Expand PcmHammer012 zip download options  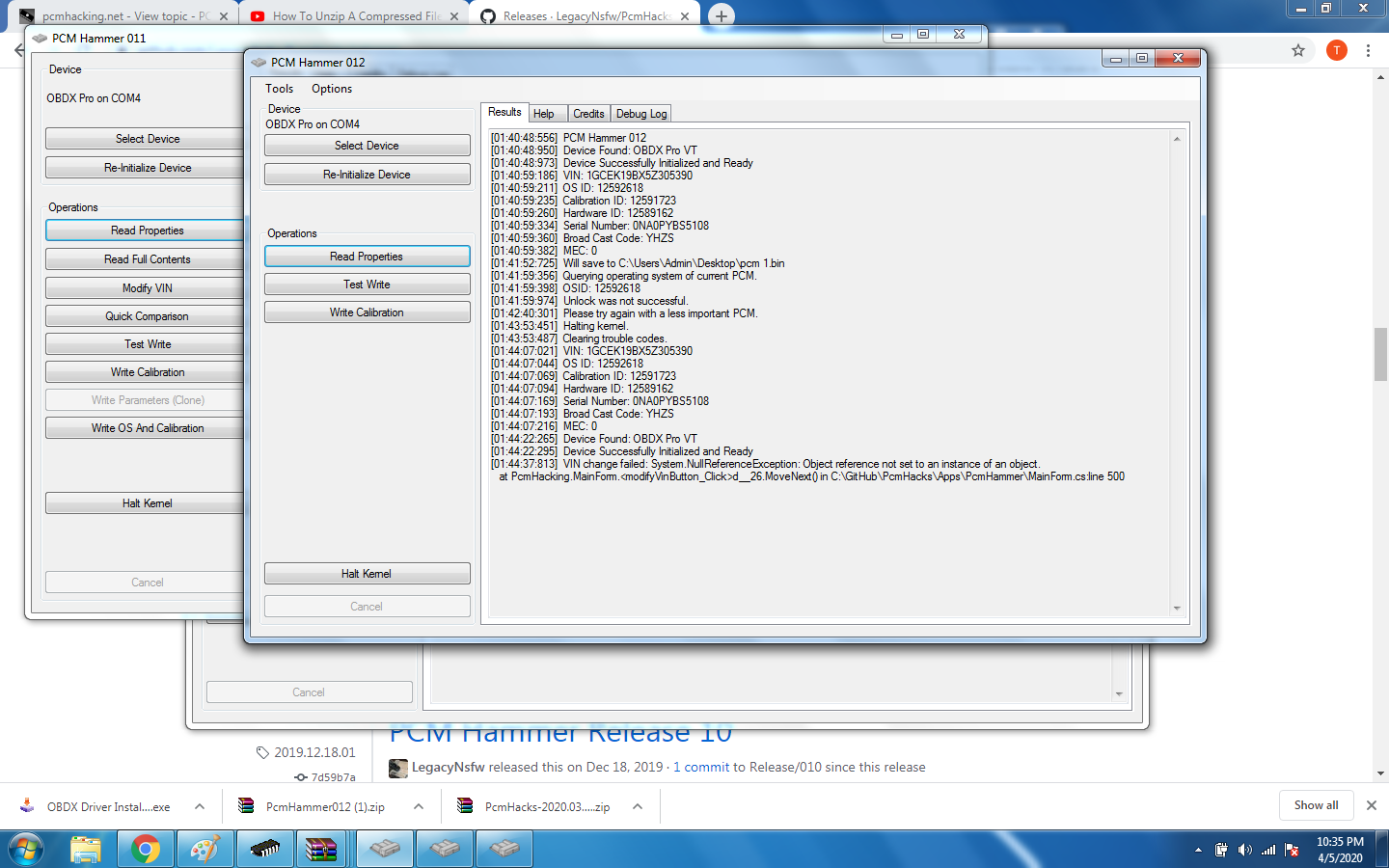(x=419, y=806)
